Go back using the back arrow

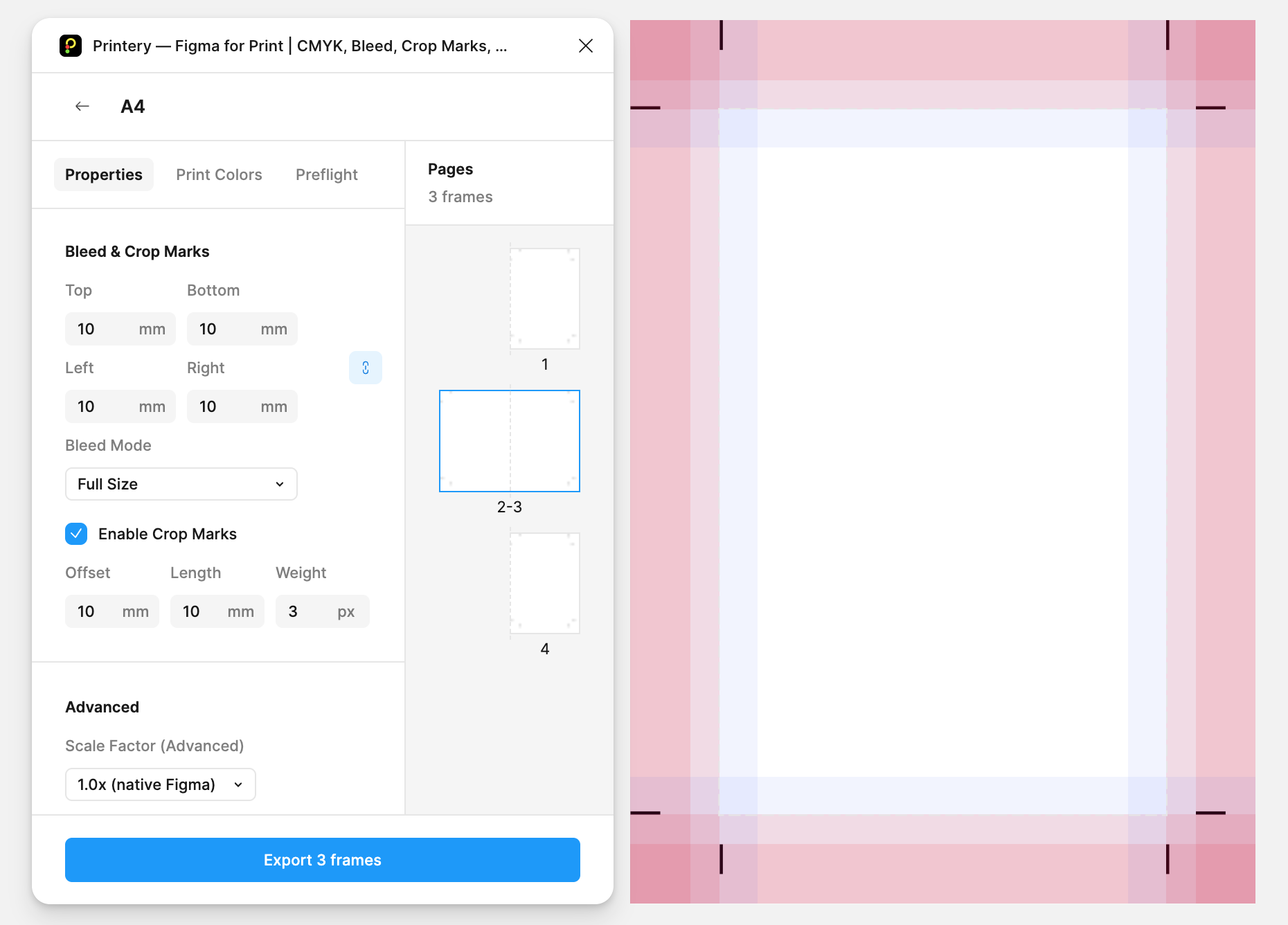[81, 106]
